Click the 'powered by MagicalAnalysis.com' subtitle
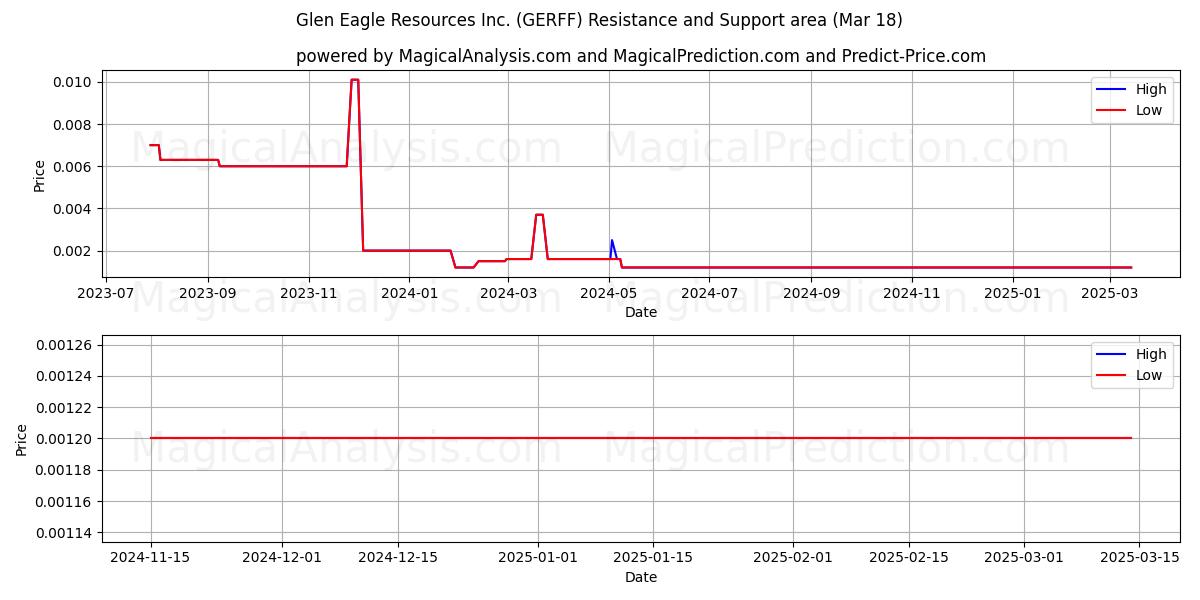Viewport: 1200px width, 600px height. [641, 56]
